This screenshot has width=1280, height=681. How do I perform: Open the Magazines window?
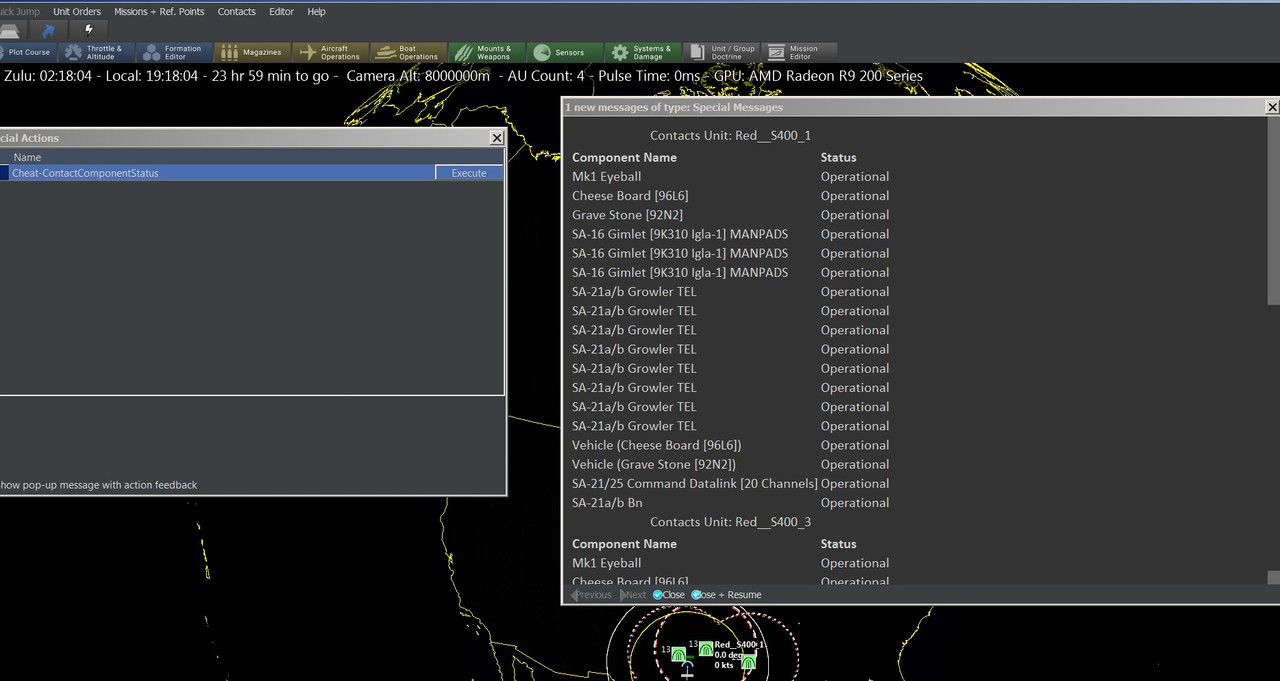point(252,52)
